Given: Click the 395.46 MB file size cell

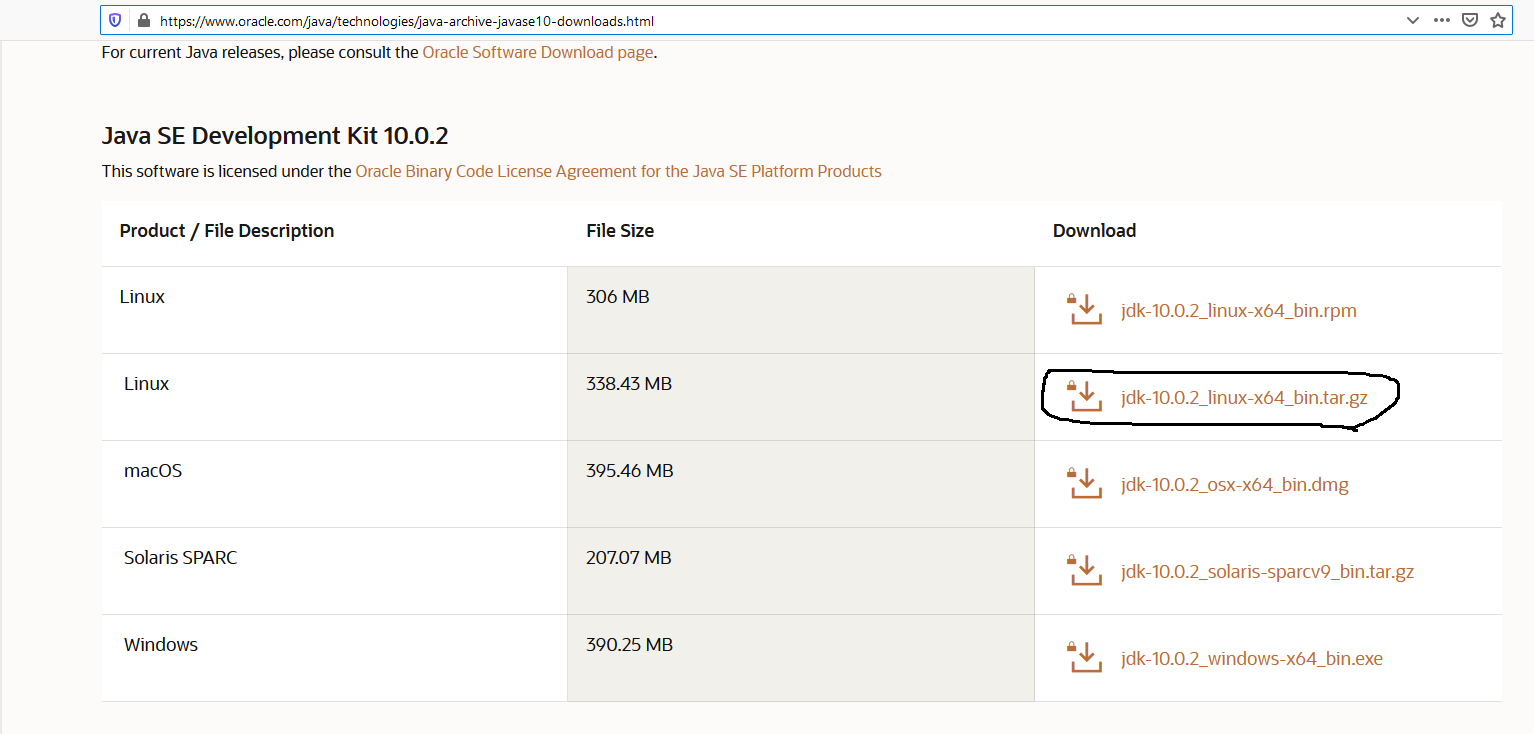Looking at the screenshot, I should click(800, 484).
